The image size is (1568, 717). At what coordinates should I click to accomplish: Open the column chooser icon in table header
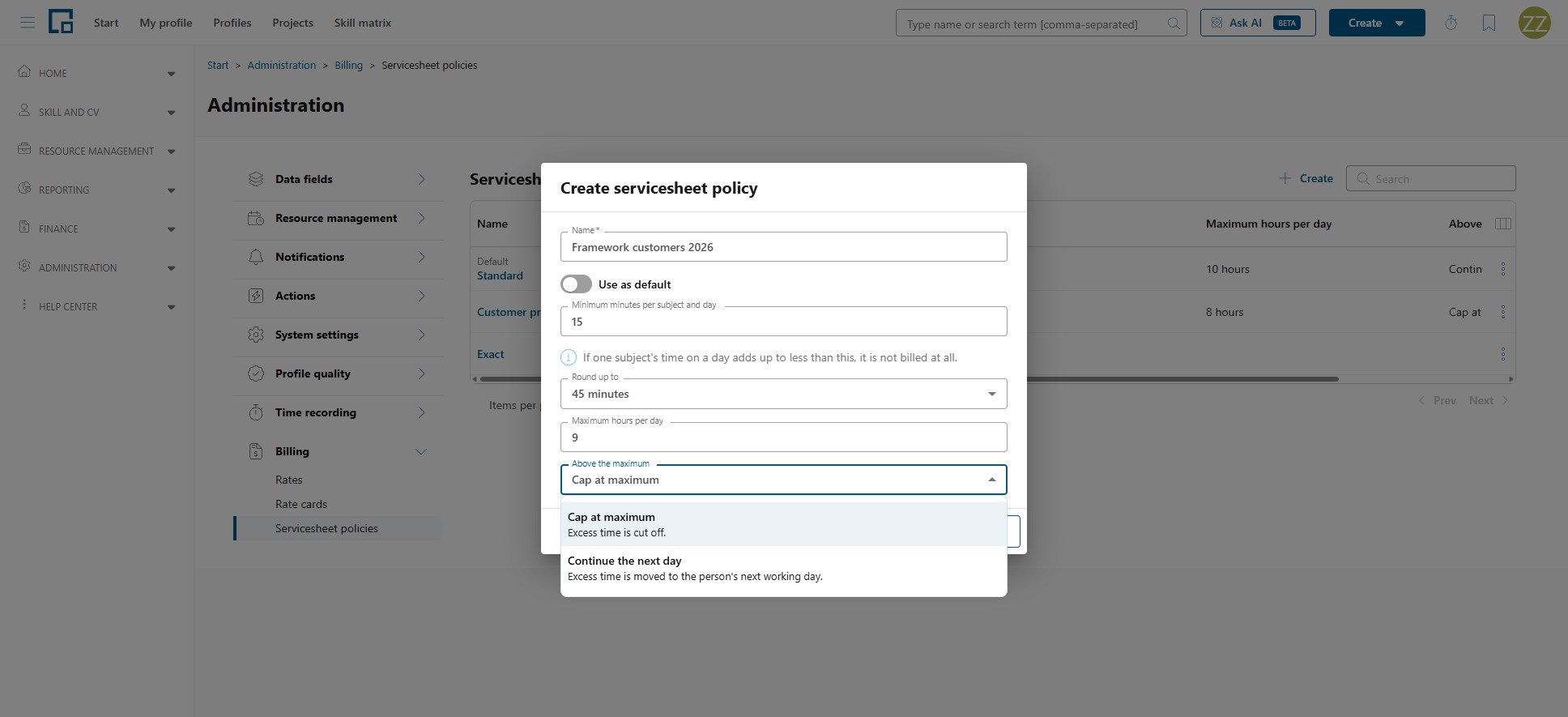[x=1503, y=224]
